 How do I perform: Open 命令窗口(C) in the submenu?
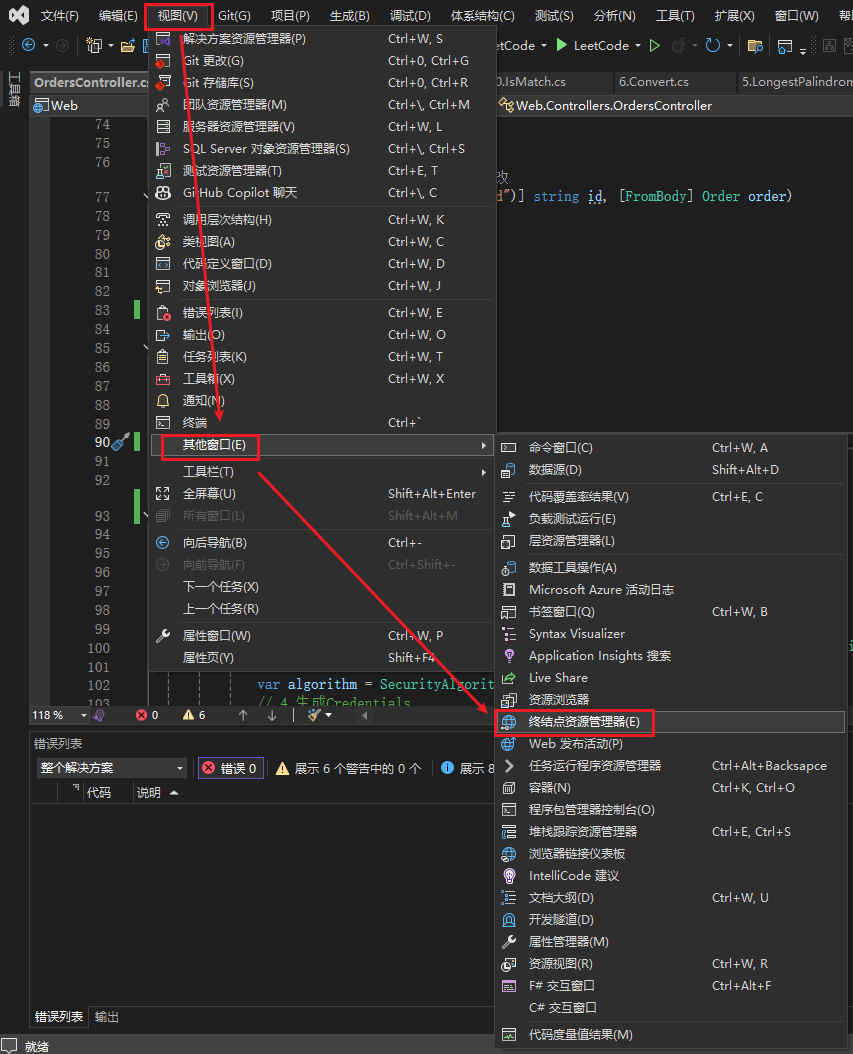point(670,448)
